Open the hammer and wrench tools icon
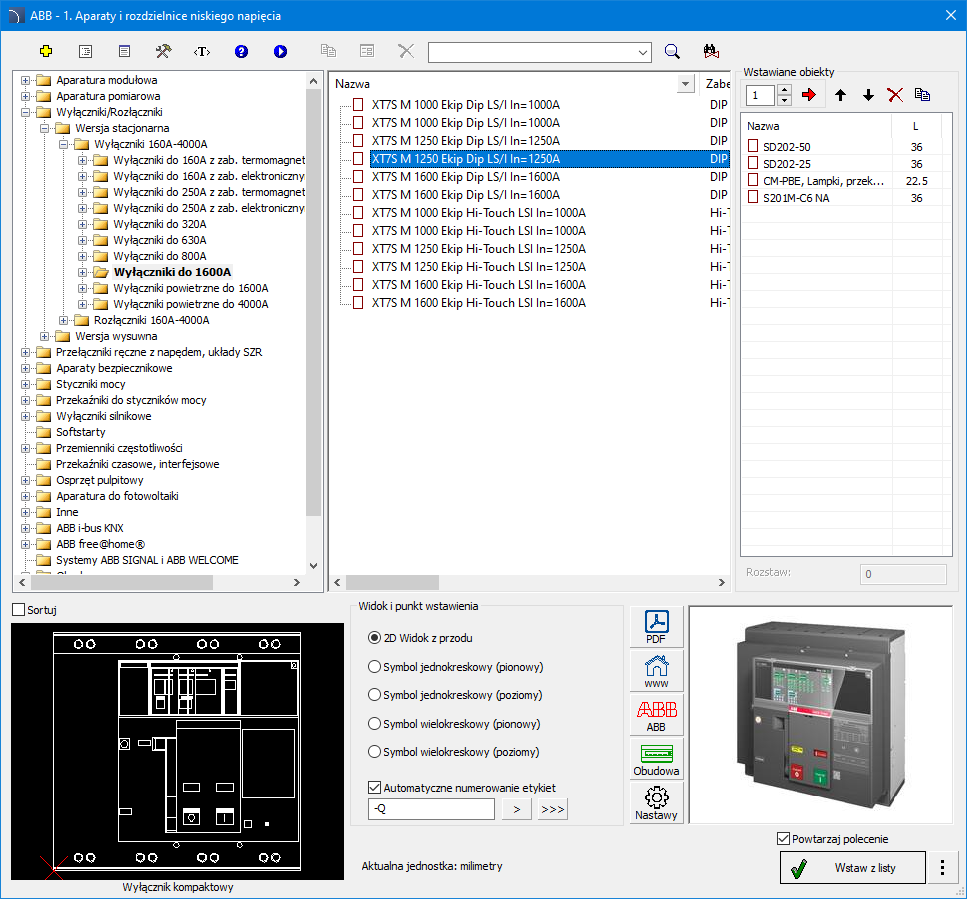 coord(163,51)
